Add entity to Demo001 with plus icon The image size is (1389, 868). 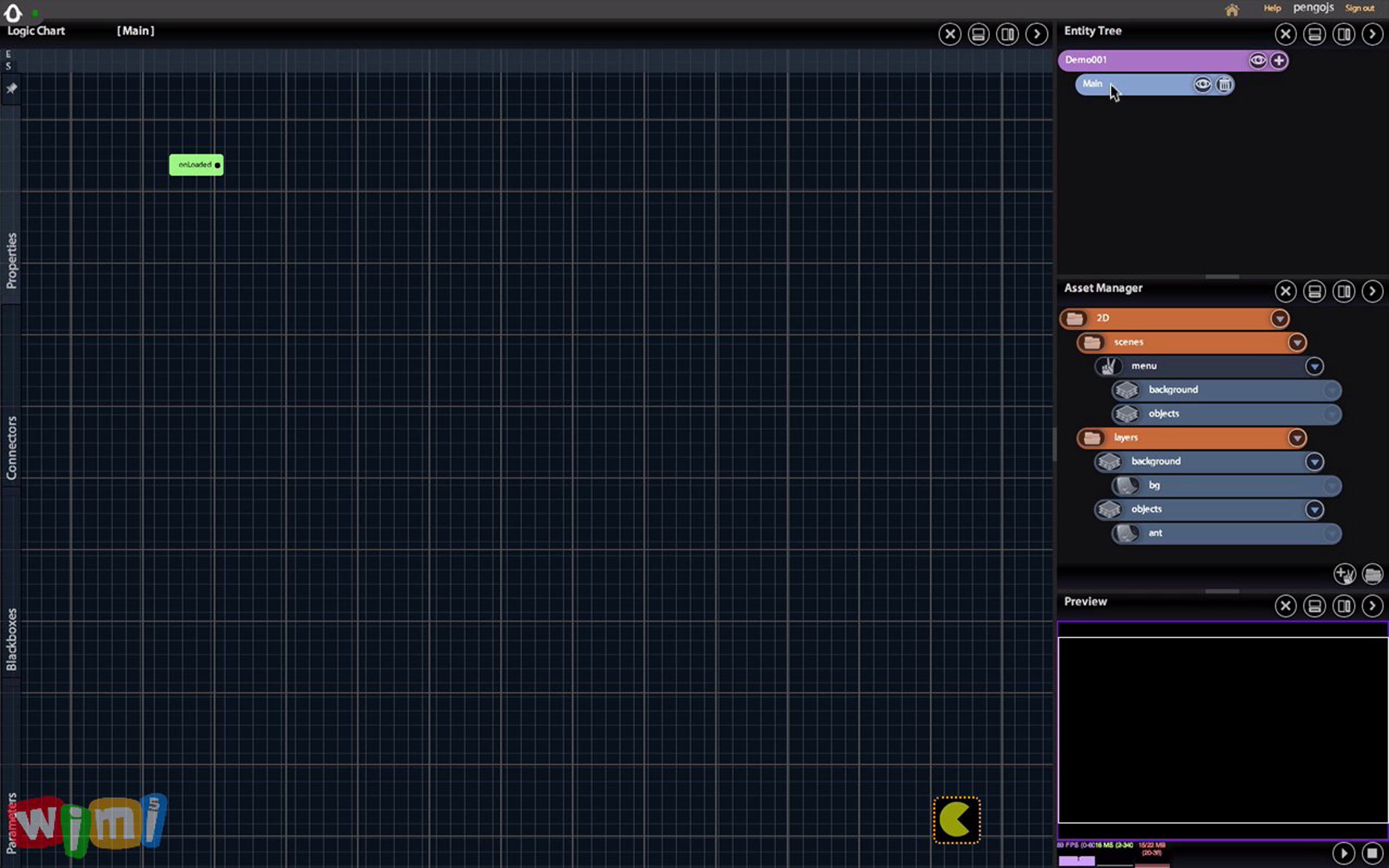click(x=1278, y=60)
